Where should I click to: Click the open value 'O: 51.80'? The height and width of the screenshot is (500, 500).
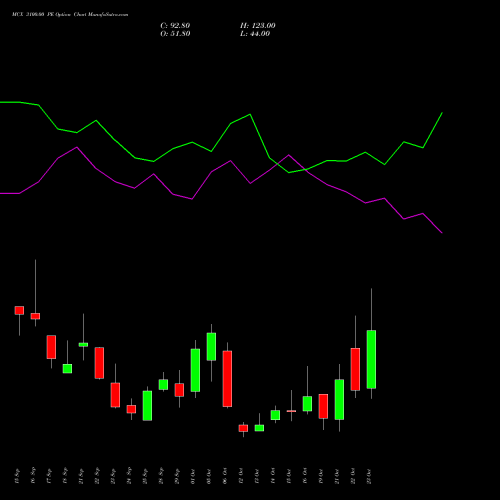tap(175, 34)
